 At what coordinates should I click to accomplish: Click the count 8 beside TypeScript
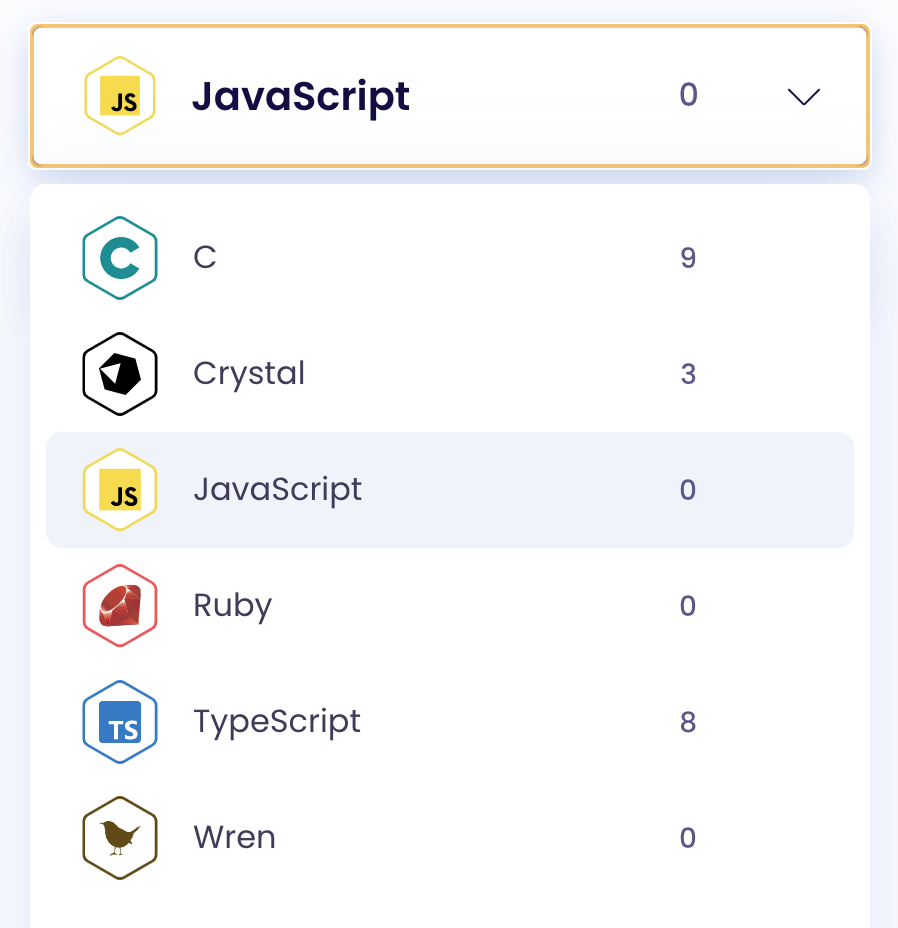pos(688,721)
